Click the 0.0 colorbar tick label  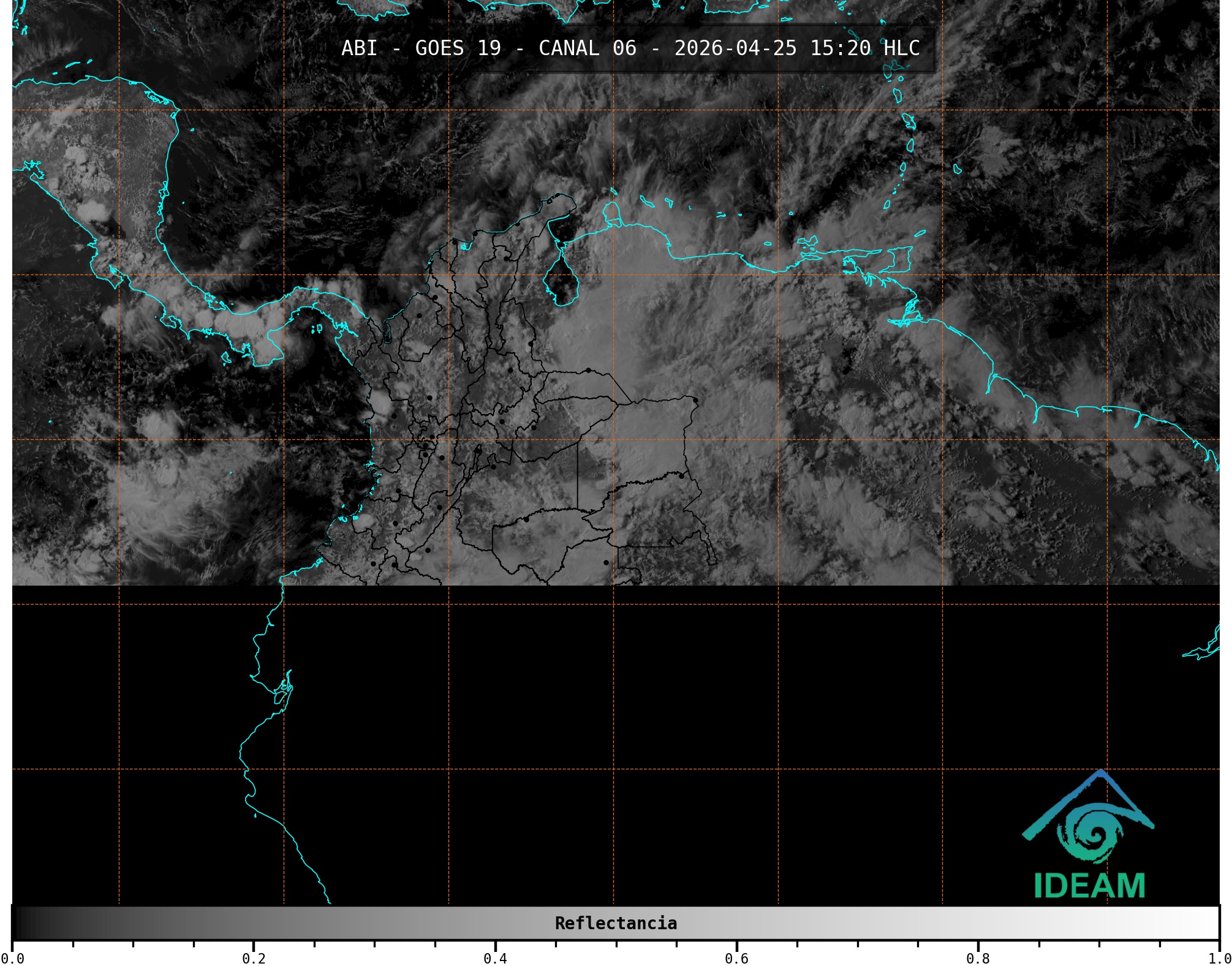12,959
